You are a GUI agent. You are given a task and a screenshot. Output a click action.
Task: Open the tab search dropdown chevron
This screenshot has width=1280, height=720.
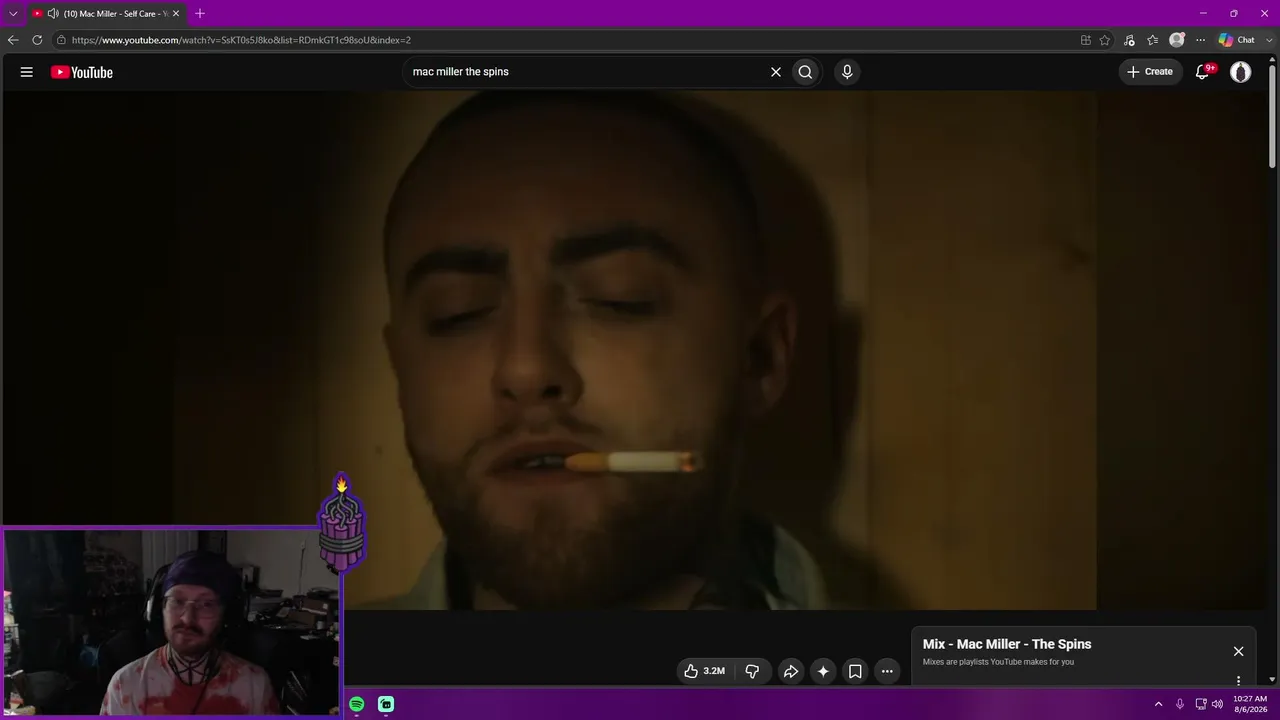click(x=13, y=14)
